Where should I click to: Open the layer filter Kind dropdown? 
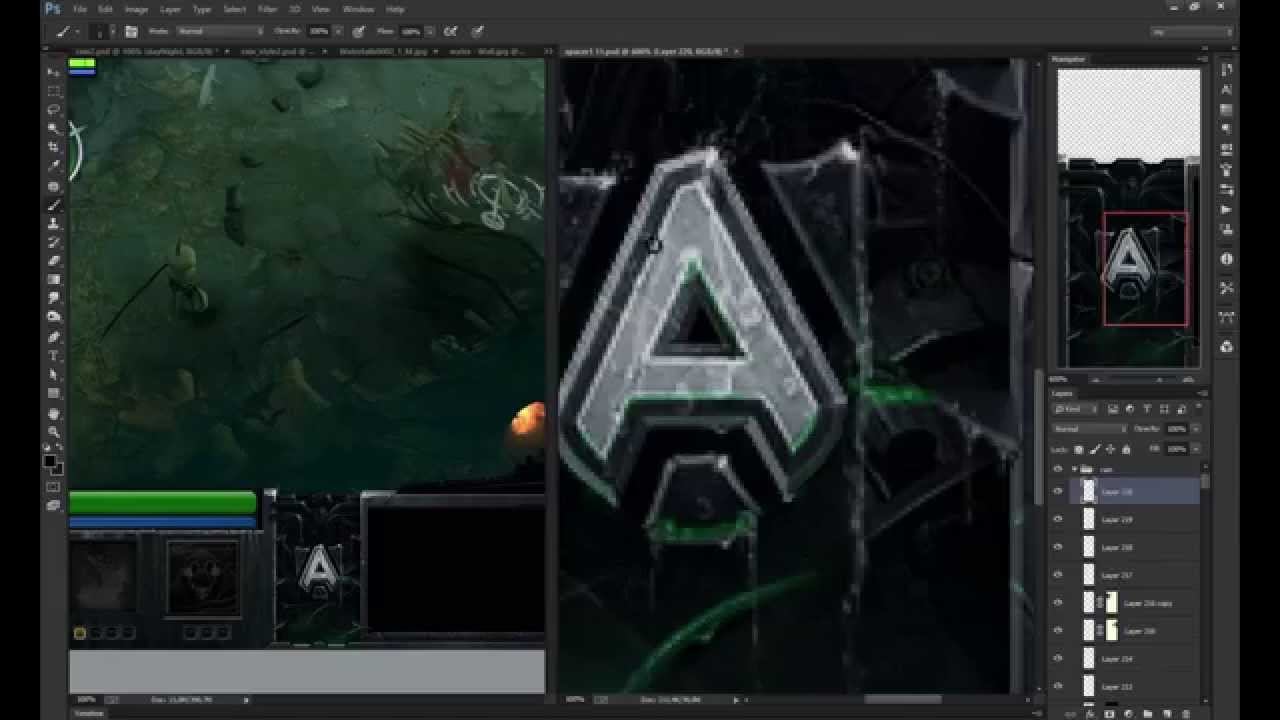pyautogui.click(x=1075, y=409)
